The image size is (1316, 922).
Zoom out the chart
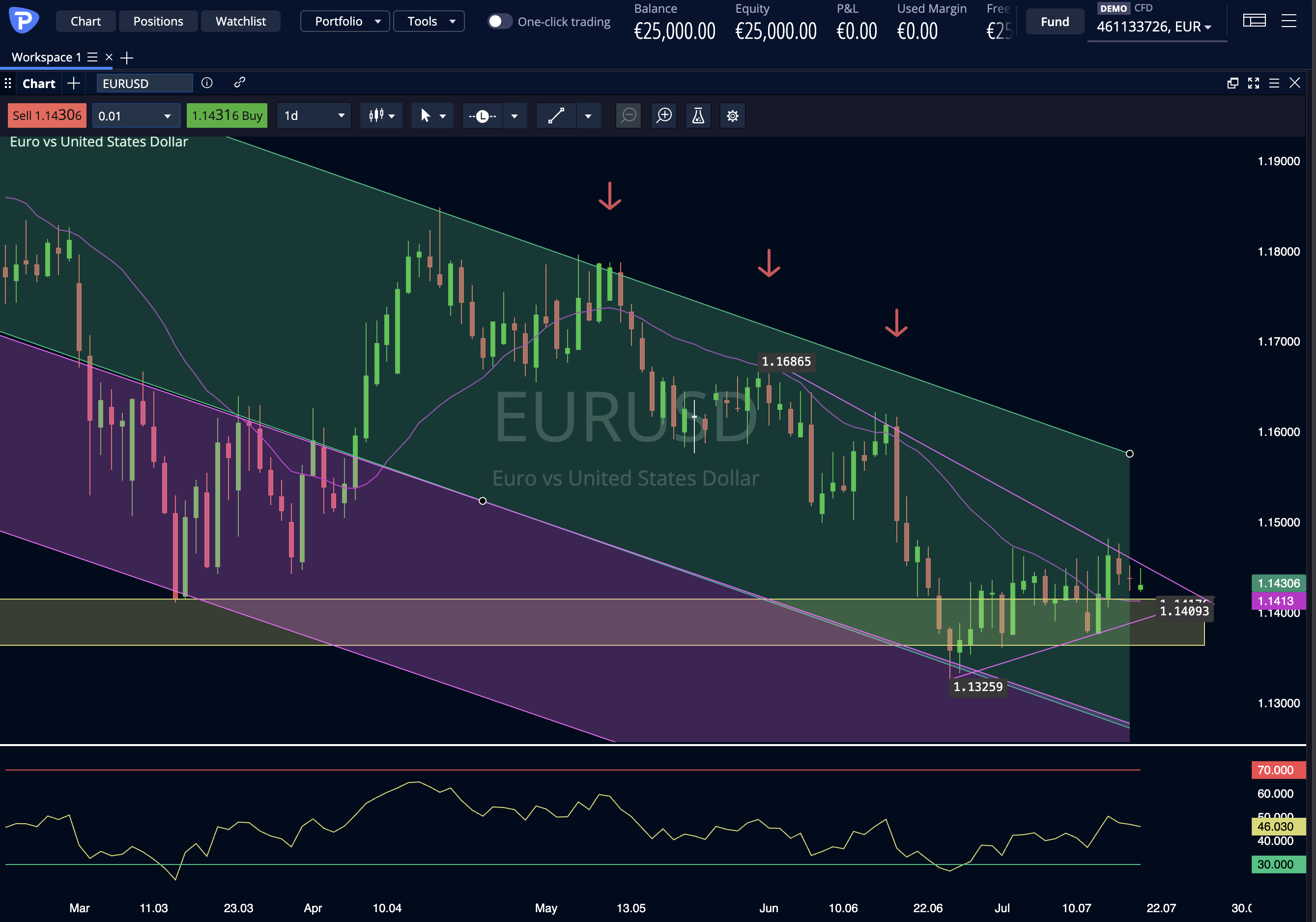pyautogui.click(x=629, y=116)
